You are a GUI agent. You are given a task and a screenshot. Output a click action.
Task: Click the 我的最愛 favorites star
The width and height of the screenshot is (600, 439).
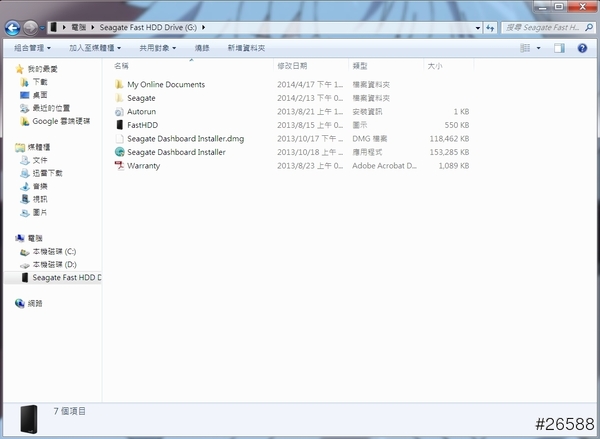coord(20,69)
